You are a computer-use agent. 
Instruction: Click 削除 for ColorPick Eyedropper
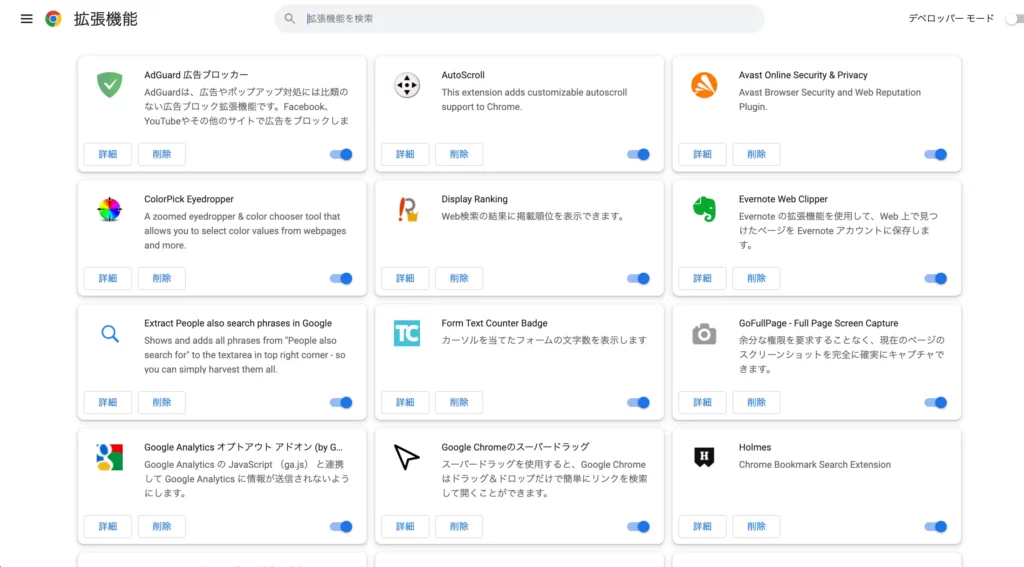point(162,278)
